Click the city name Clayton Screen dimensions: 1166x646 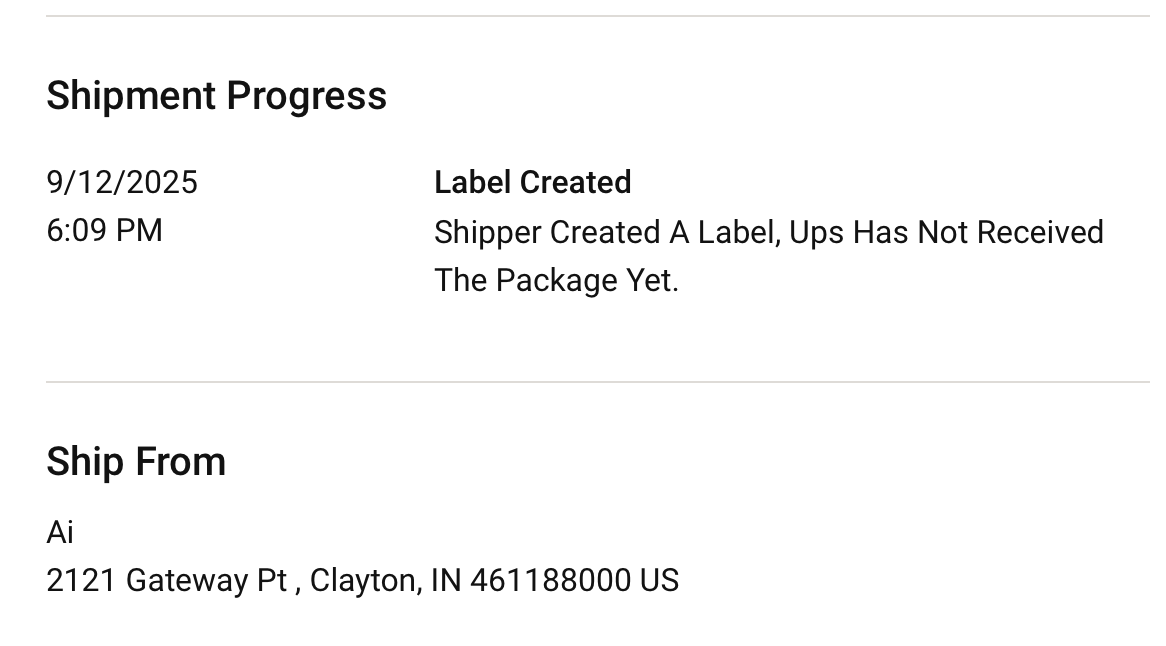click(364, 581)
